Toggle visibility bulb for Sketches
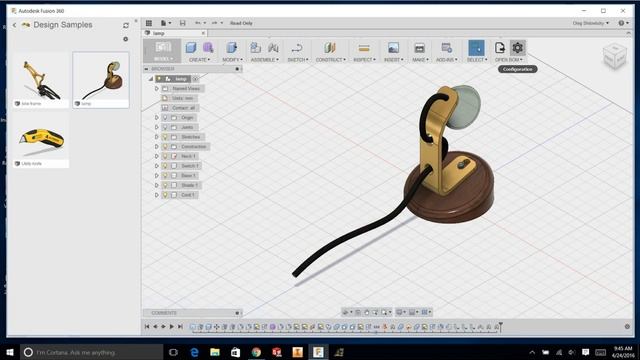Viewport: 640px width, 360px height. [x=165, y=137]
